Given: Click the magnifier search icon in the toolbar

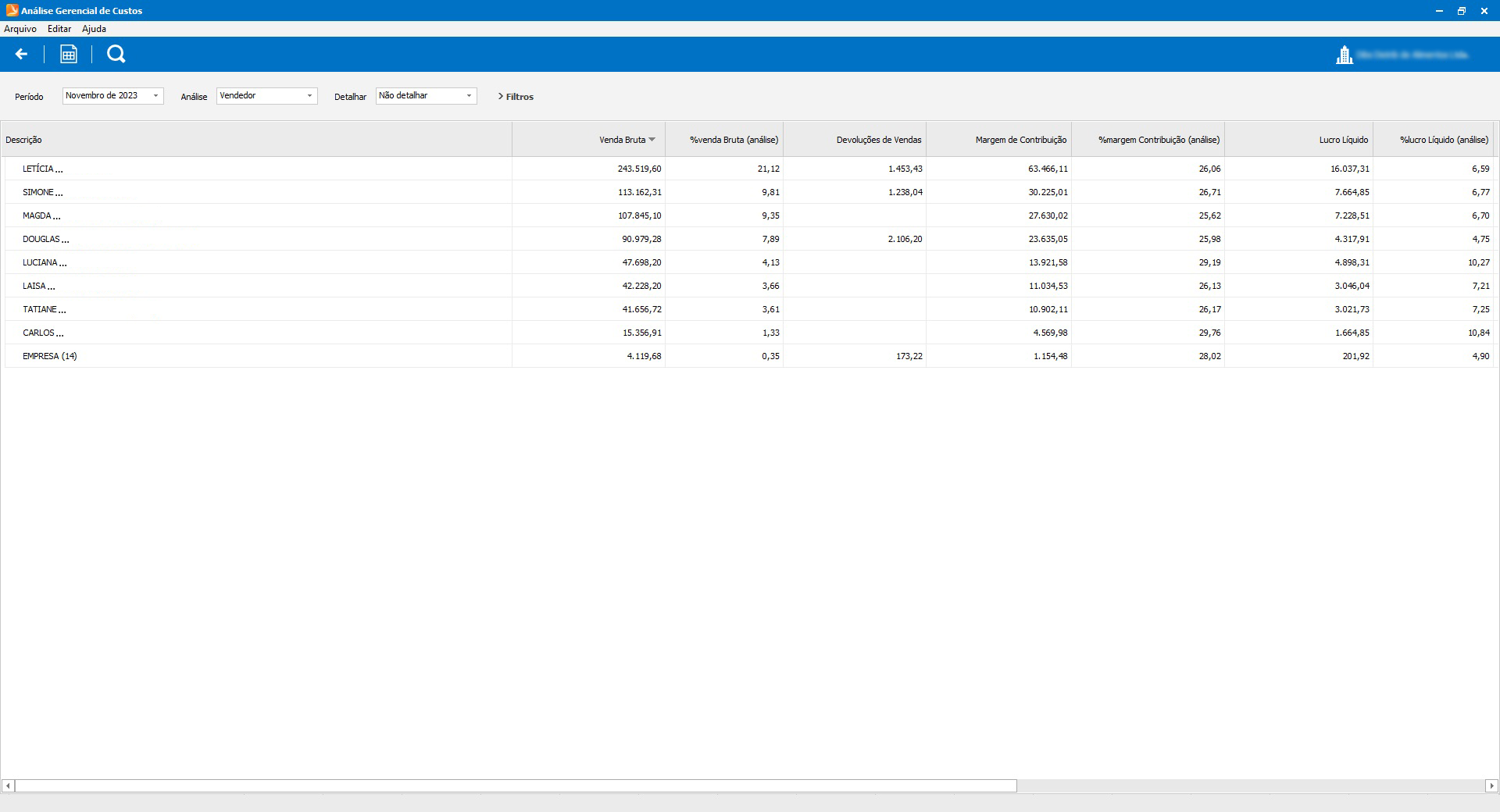Looking at the screenshot, I should [x=116, y=54].
